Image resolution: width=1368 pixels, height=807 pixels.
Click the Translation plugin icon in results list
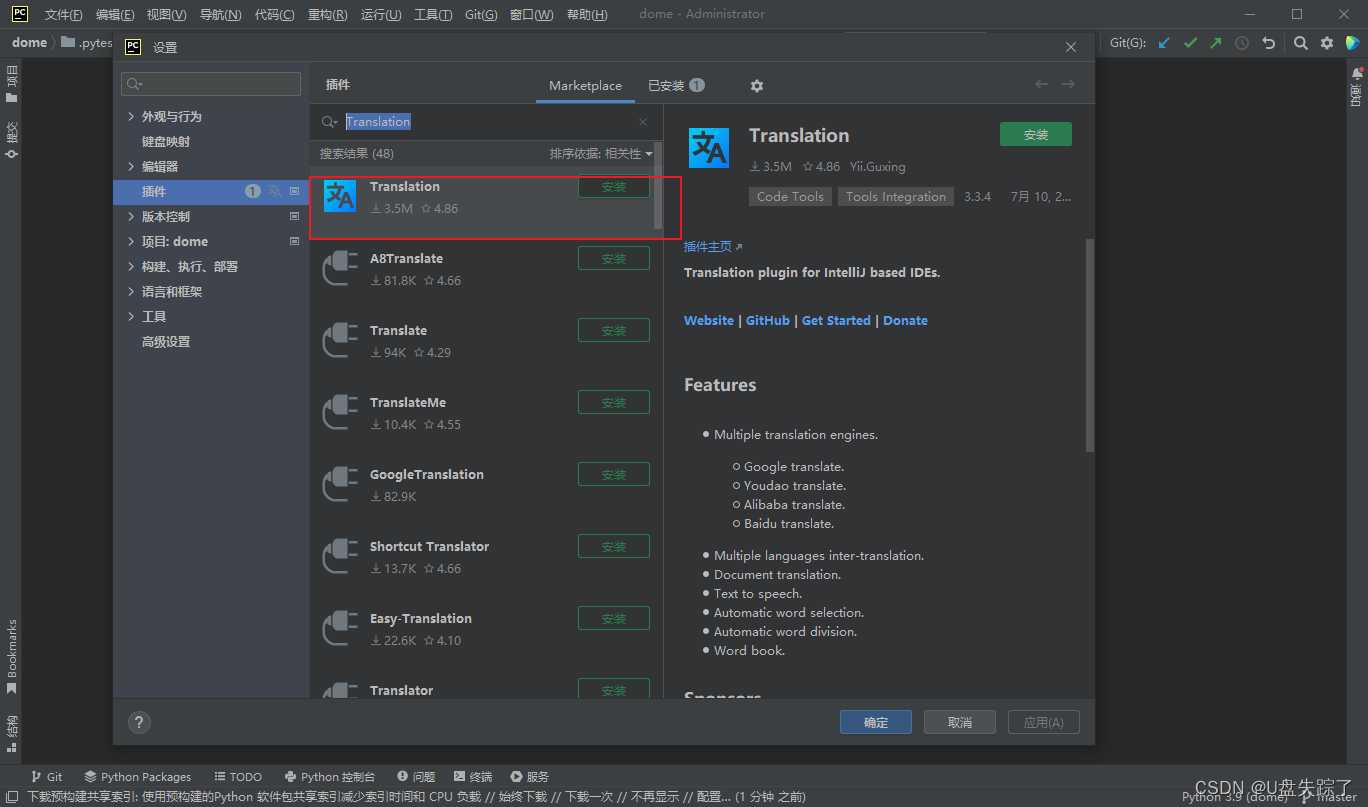pyautogui.click(x=340, y=196)
